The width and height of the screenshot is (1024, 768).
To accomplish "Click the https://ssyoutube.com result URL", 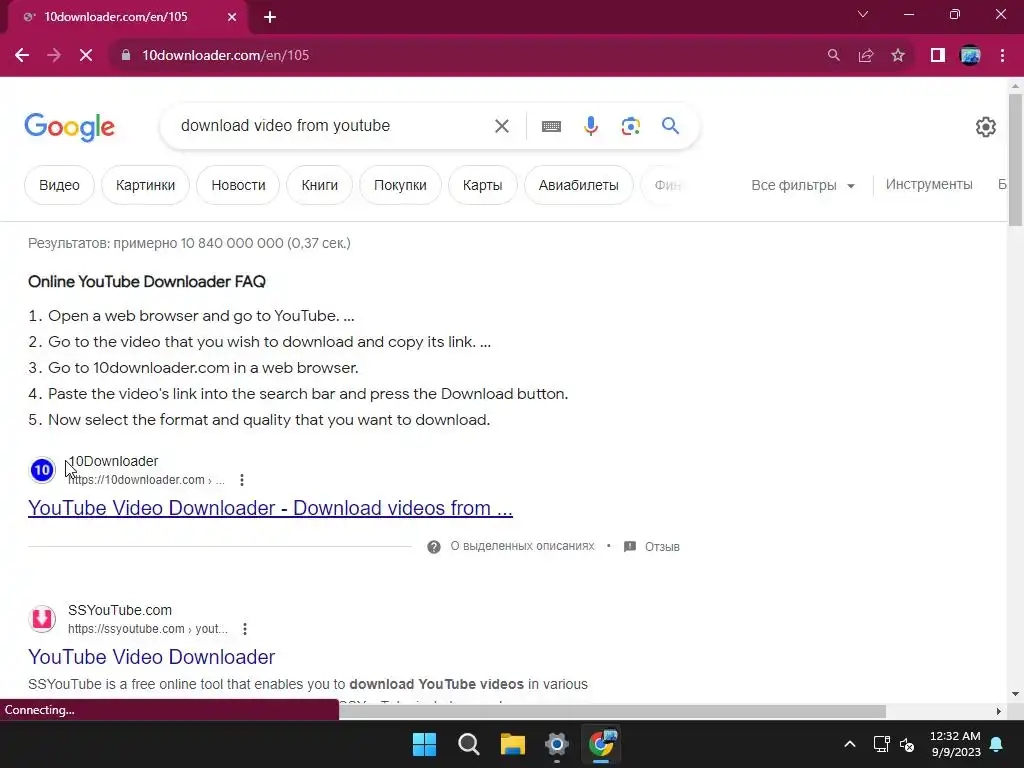I will coord(148,629).
